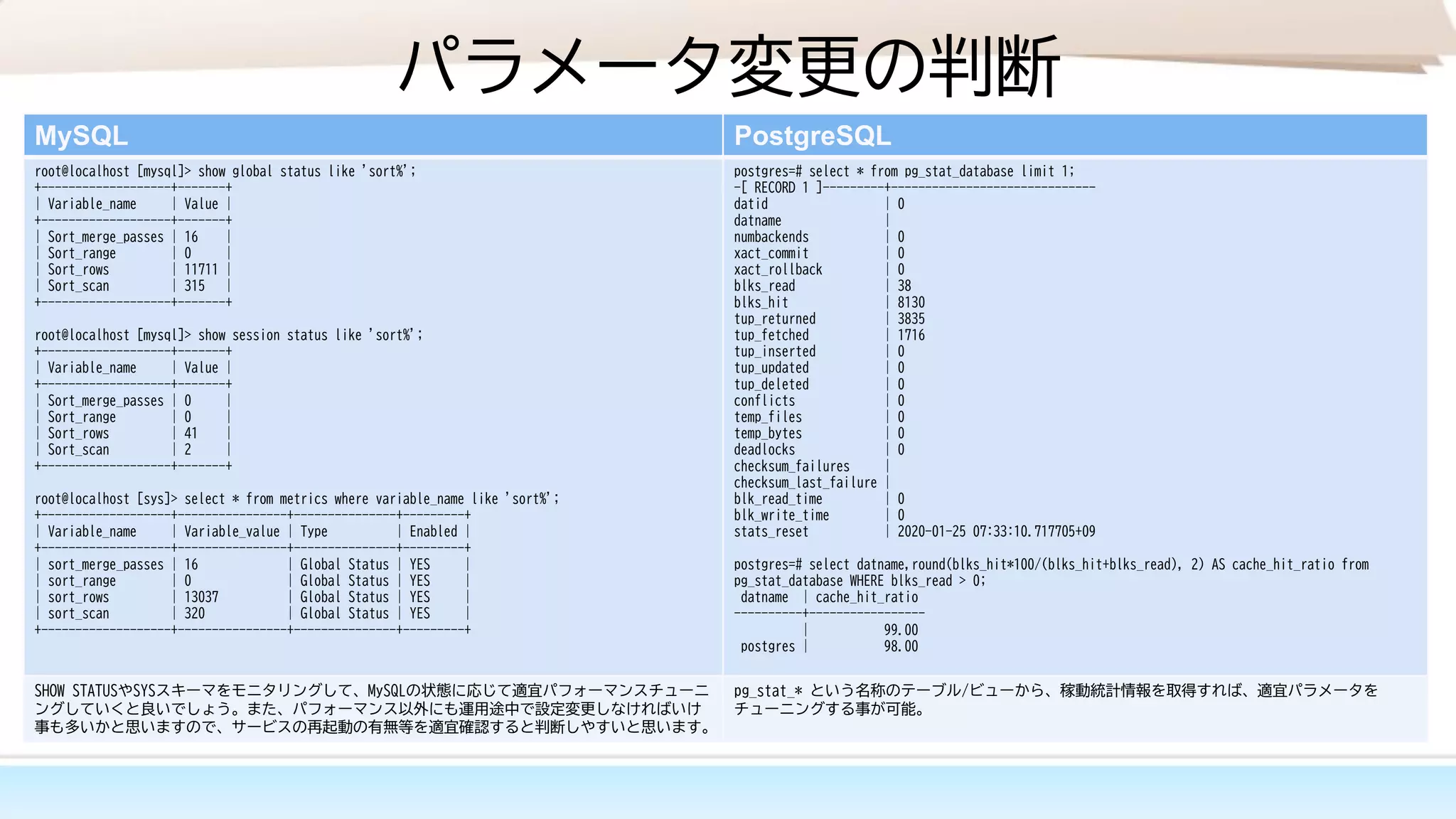Click the deadlocks field name
Viewport: 1456px width, 819px height.
pos(764,450)
